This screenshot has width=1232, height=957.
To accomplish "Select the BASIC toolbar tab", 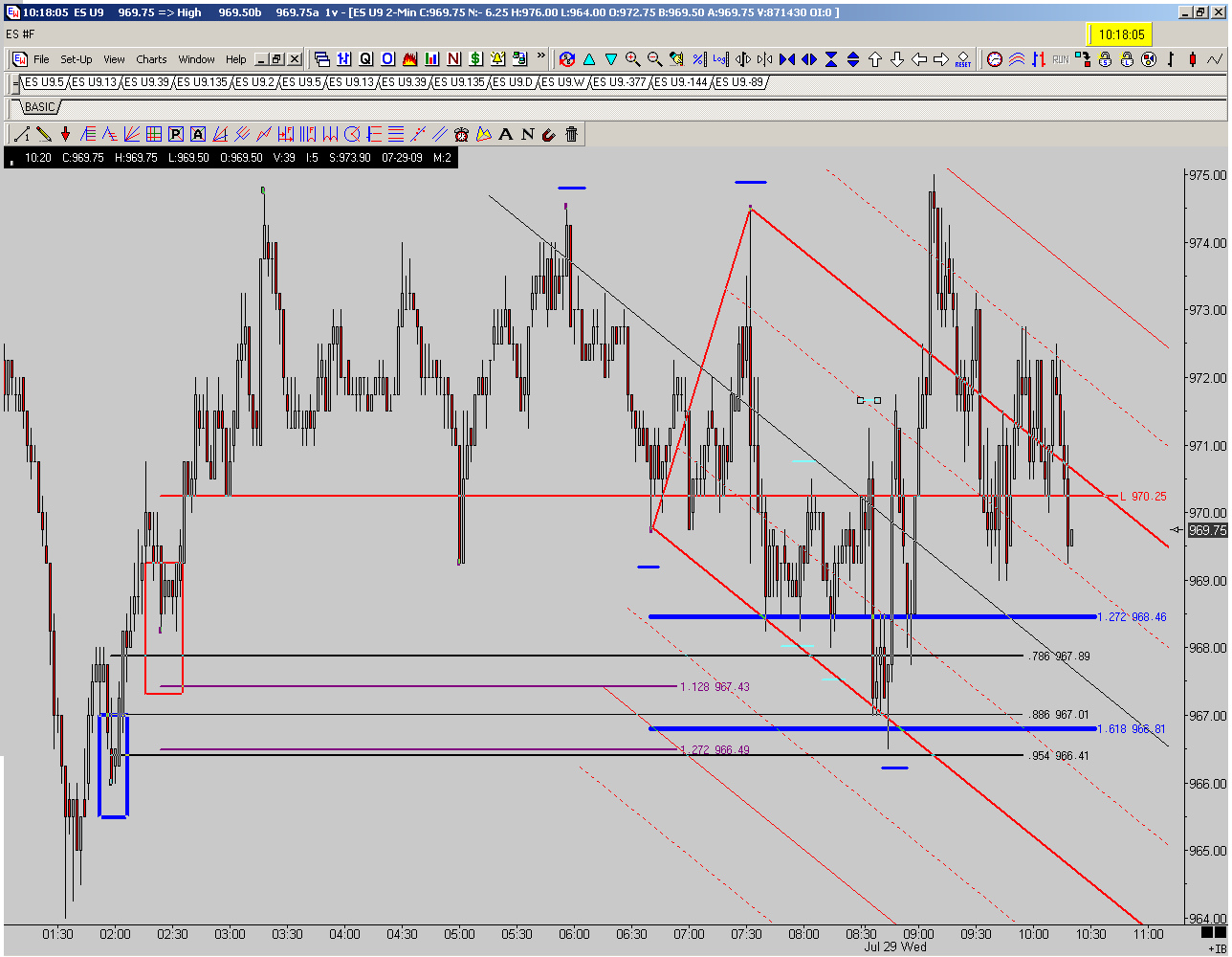I will pyautogui.click(x=39, y=107).
